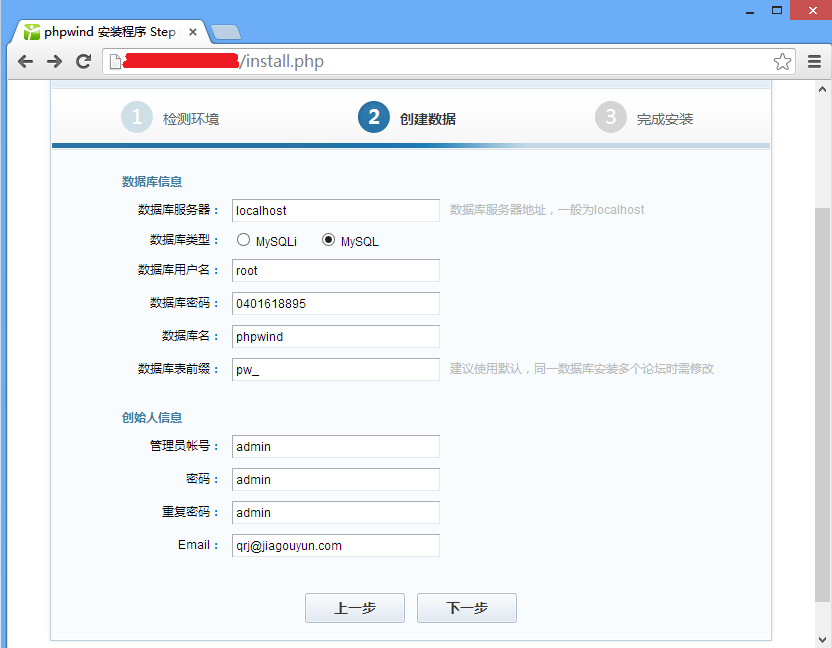
Task: Click the page icon in the address bar
Action: 115,62
